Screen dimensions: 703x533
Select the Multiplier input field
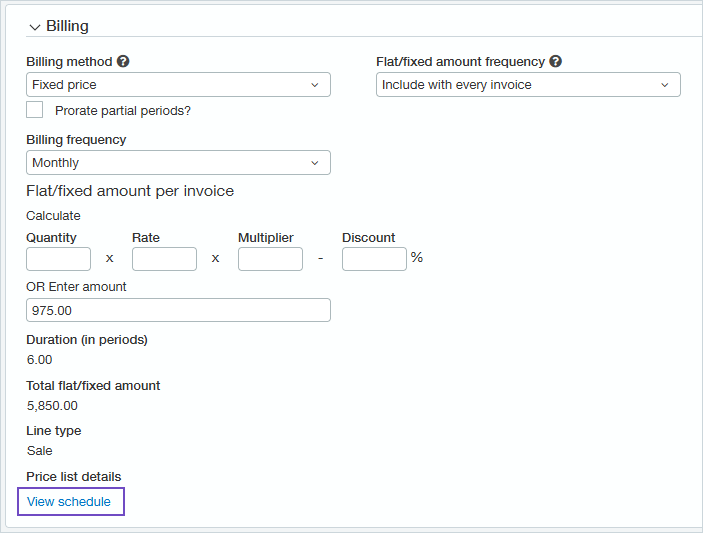tap(270, 259)
